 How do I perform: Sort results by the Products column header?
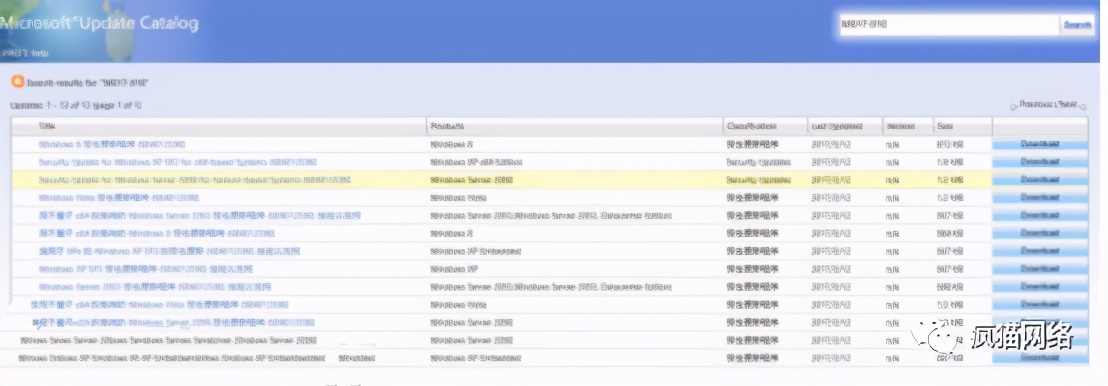click(x=447, y=127)
